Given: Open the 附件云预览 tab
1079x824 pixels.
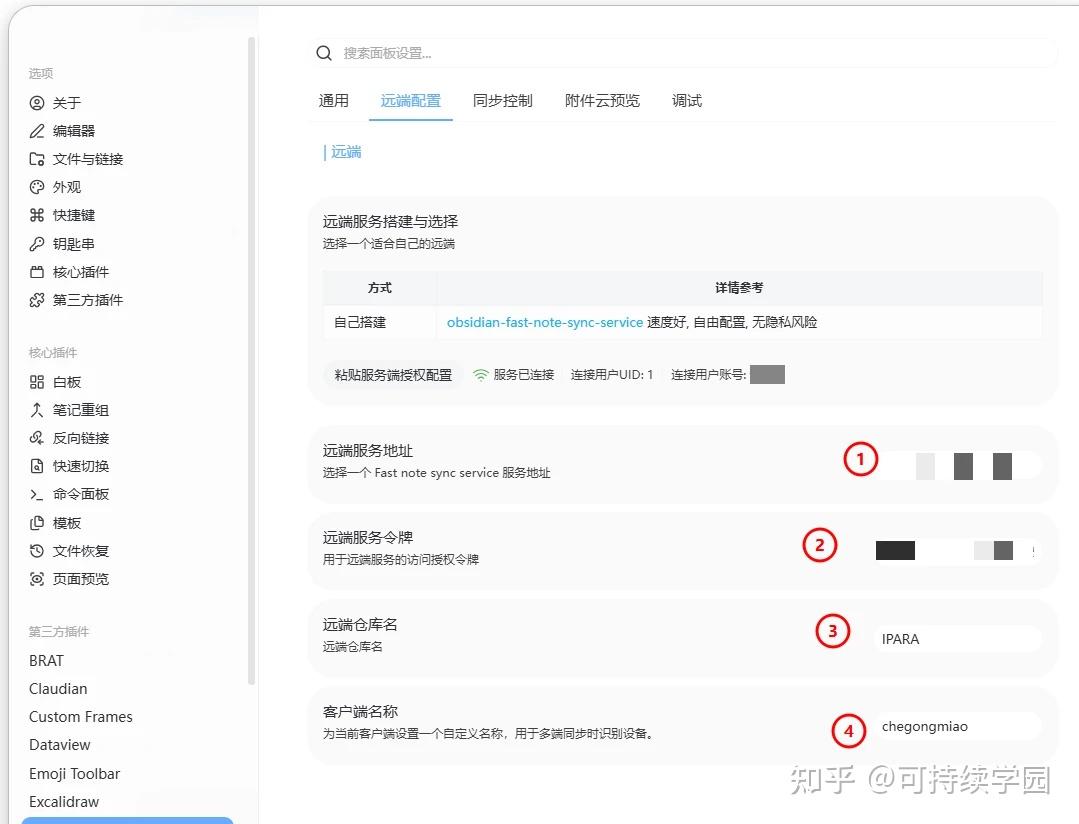Looking at the screenshot, I should click(x=602, y=101).
